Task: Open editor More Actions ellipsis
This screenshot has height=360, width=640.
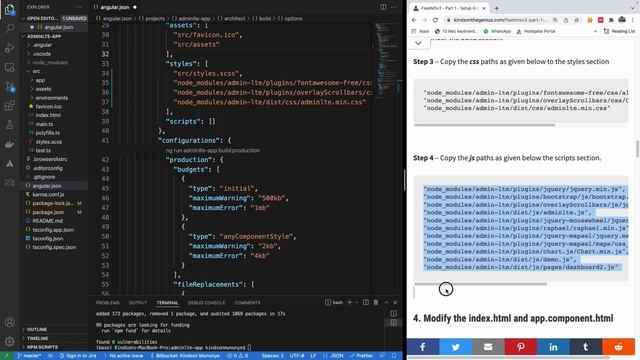Action: 393,7
